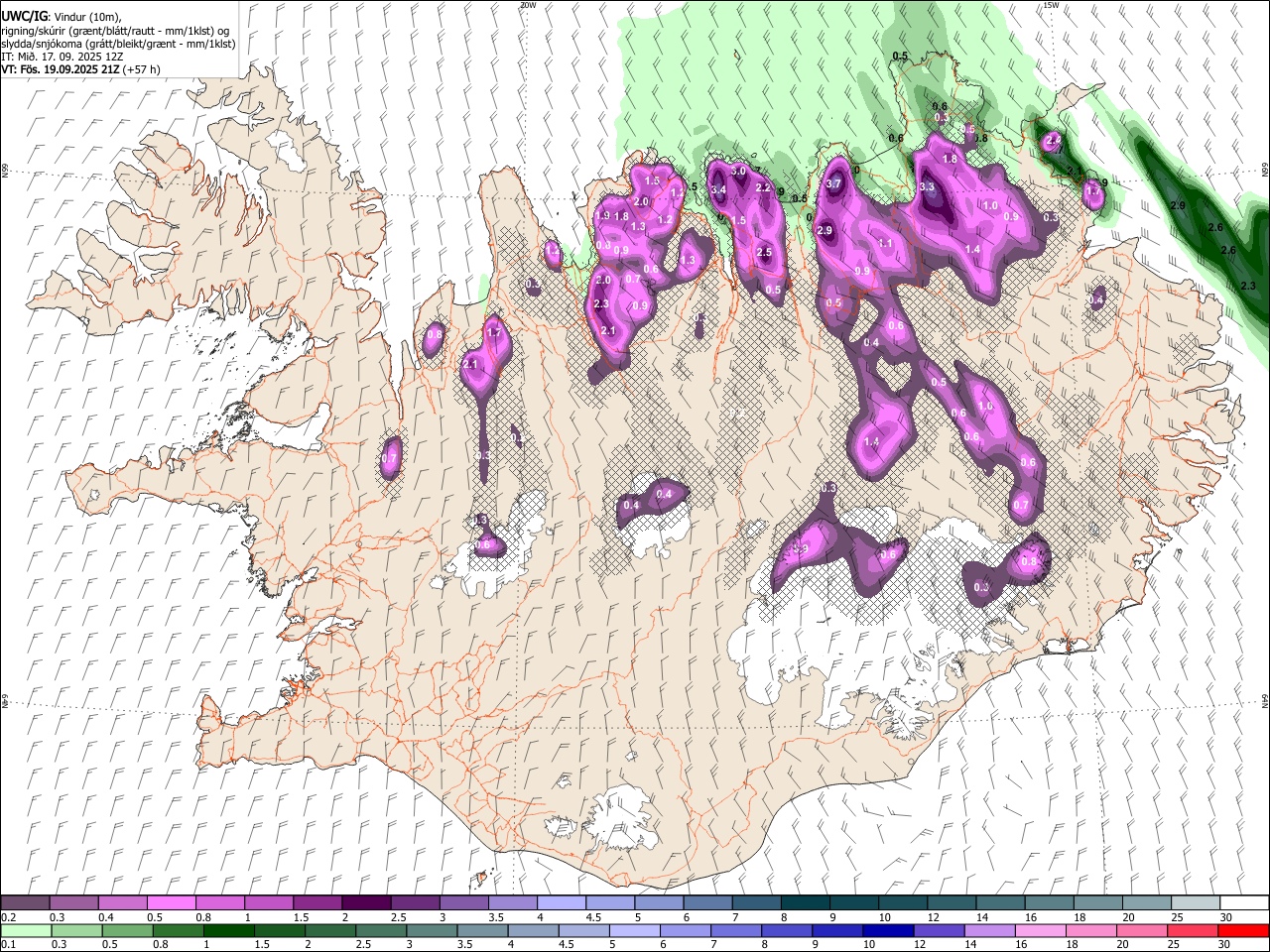Click the 'UWC/IG: Vindur (10m)' title text

pyautogui.click(x=61, y=17)
